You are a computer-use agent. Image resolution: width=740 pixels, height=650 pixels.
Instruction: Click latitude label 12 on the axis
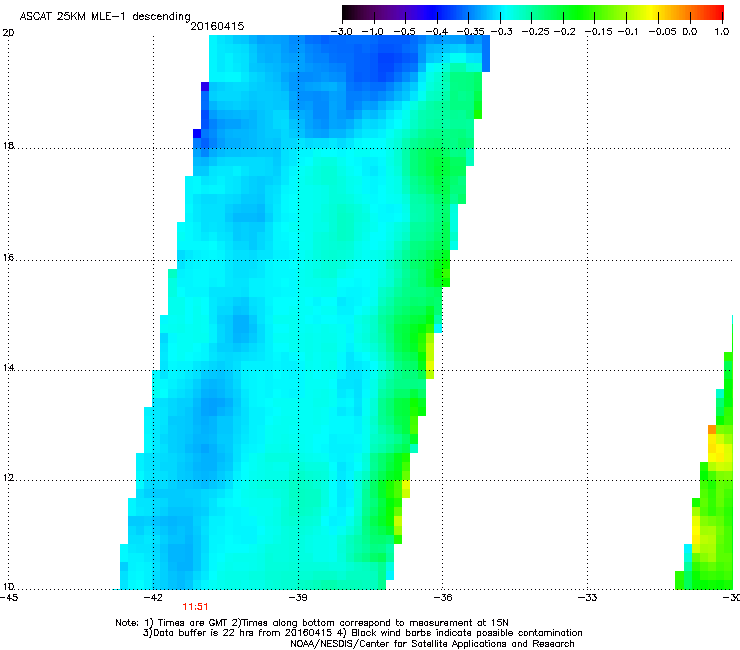(8, 478)
